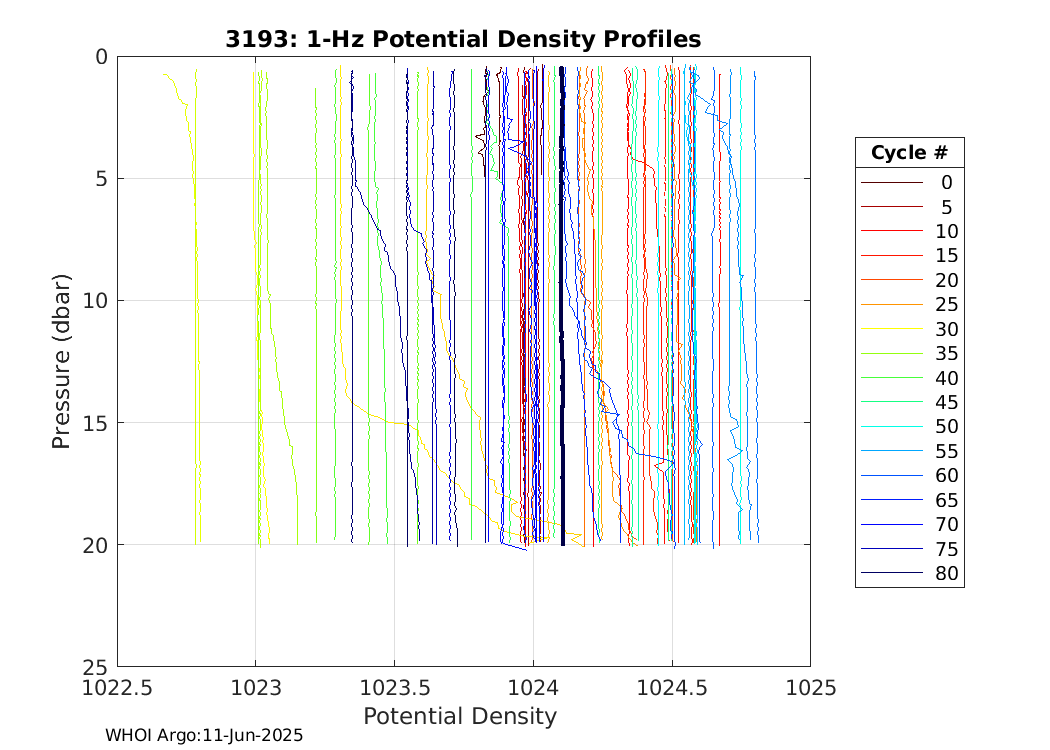Click x-axis tick label 1025
The image size is (1050, 750).
pyautogui.click(x=810, y=687)
